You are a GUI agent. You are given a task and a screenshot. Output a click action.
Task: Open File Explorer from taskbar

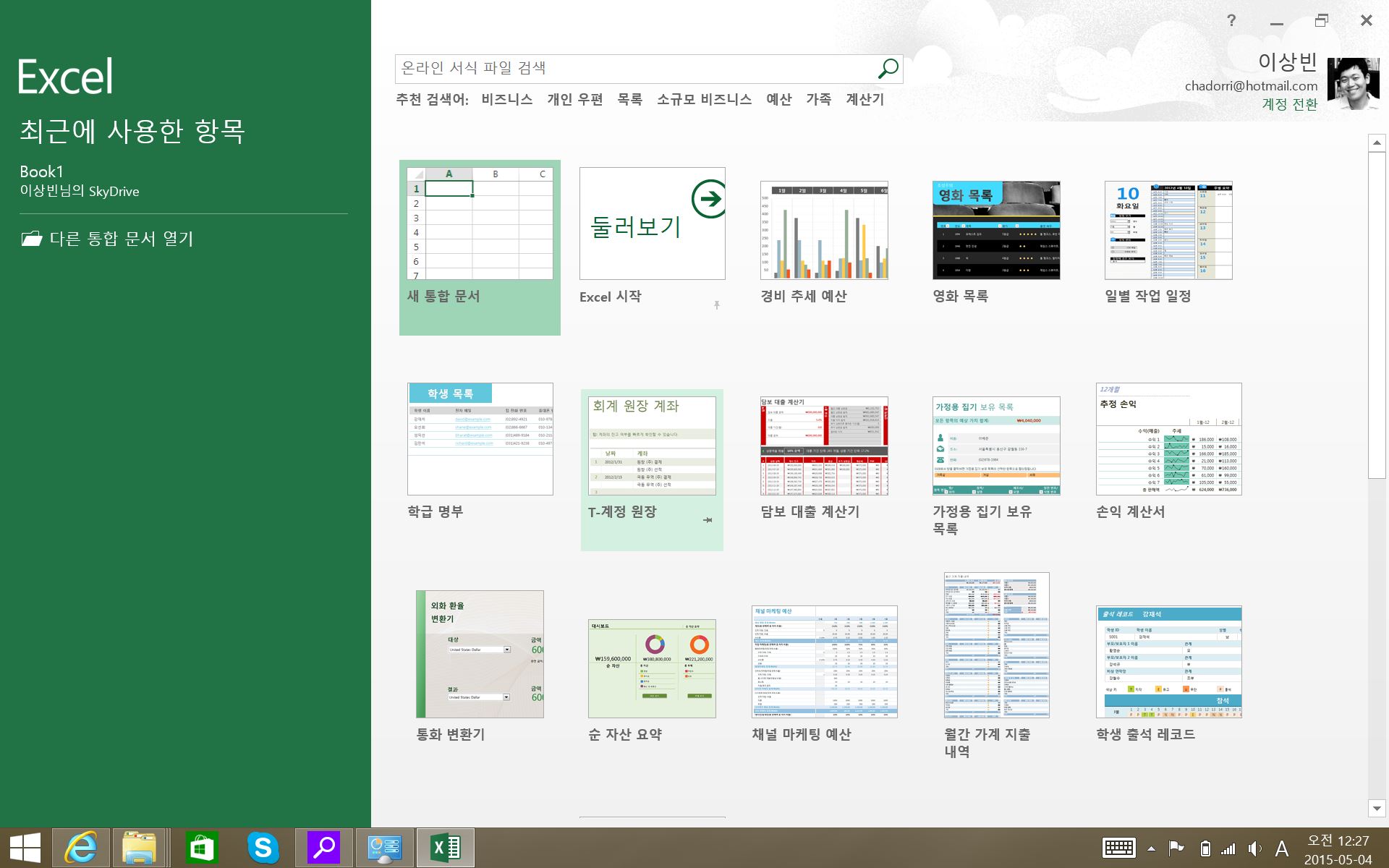(x=140, y=848)
